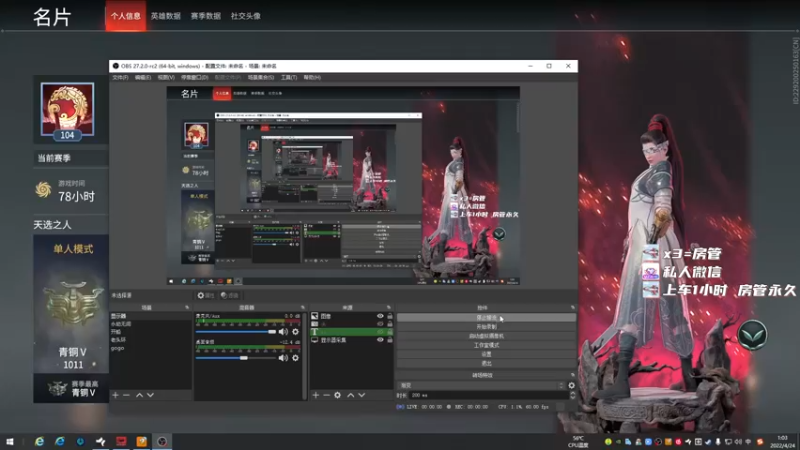The width and height of the screenshot is (800, 450).
Task: Open the 桌面音频 audio settings gear
Action: (295, 358)
